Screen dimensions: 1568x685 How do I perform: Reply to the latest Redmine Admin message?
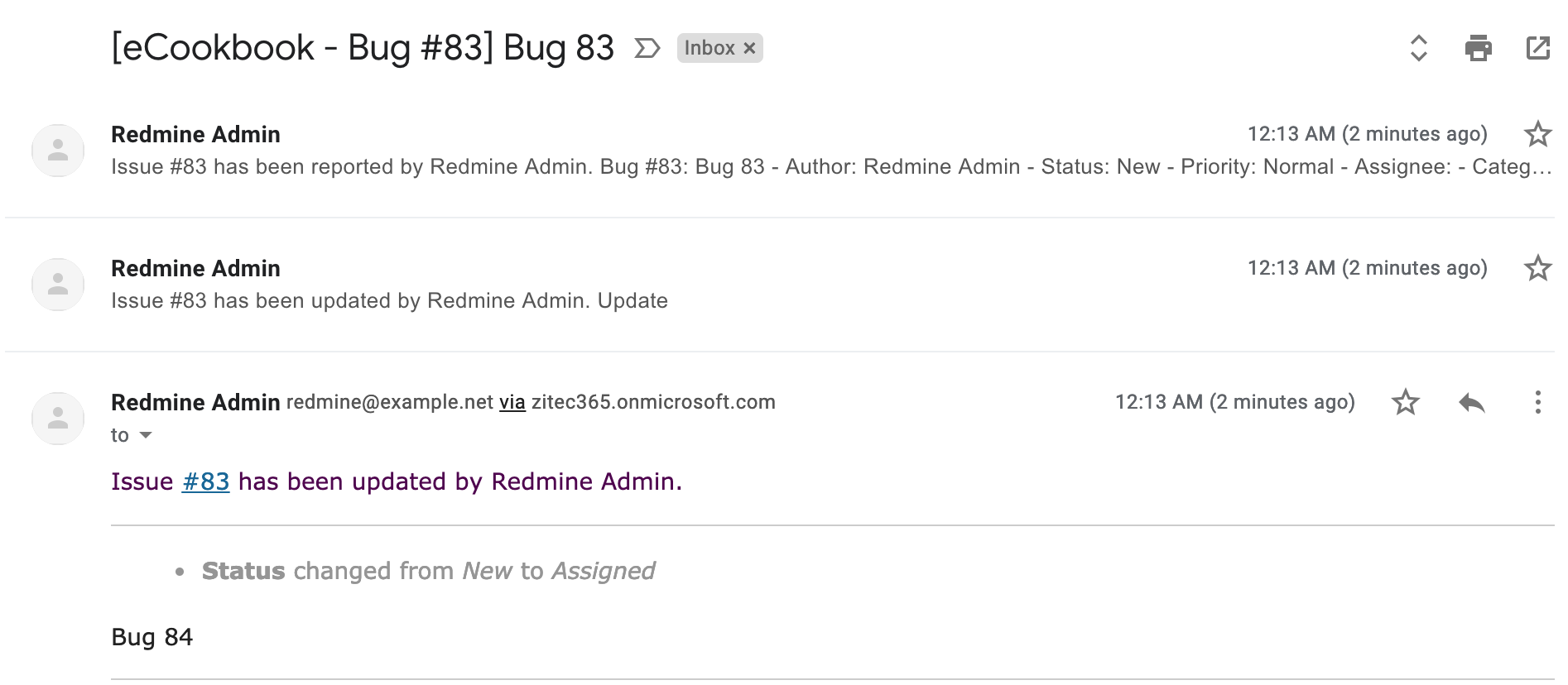point(1471,403)
